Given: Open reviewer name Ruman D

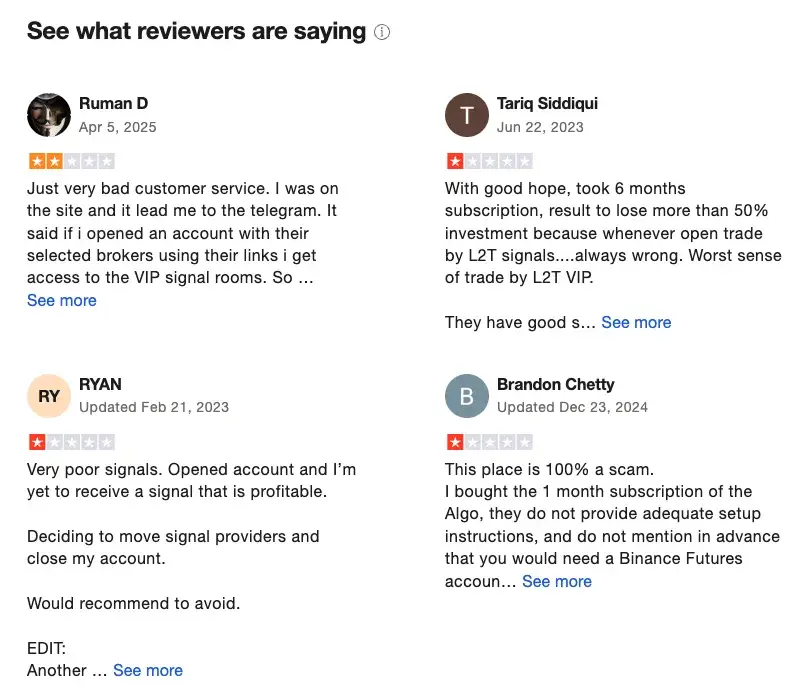Looking at the screenshot, I should (x=114, y=103).
